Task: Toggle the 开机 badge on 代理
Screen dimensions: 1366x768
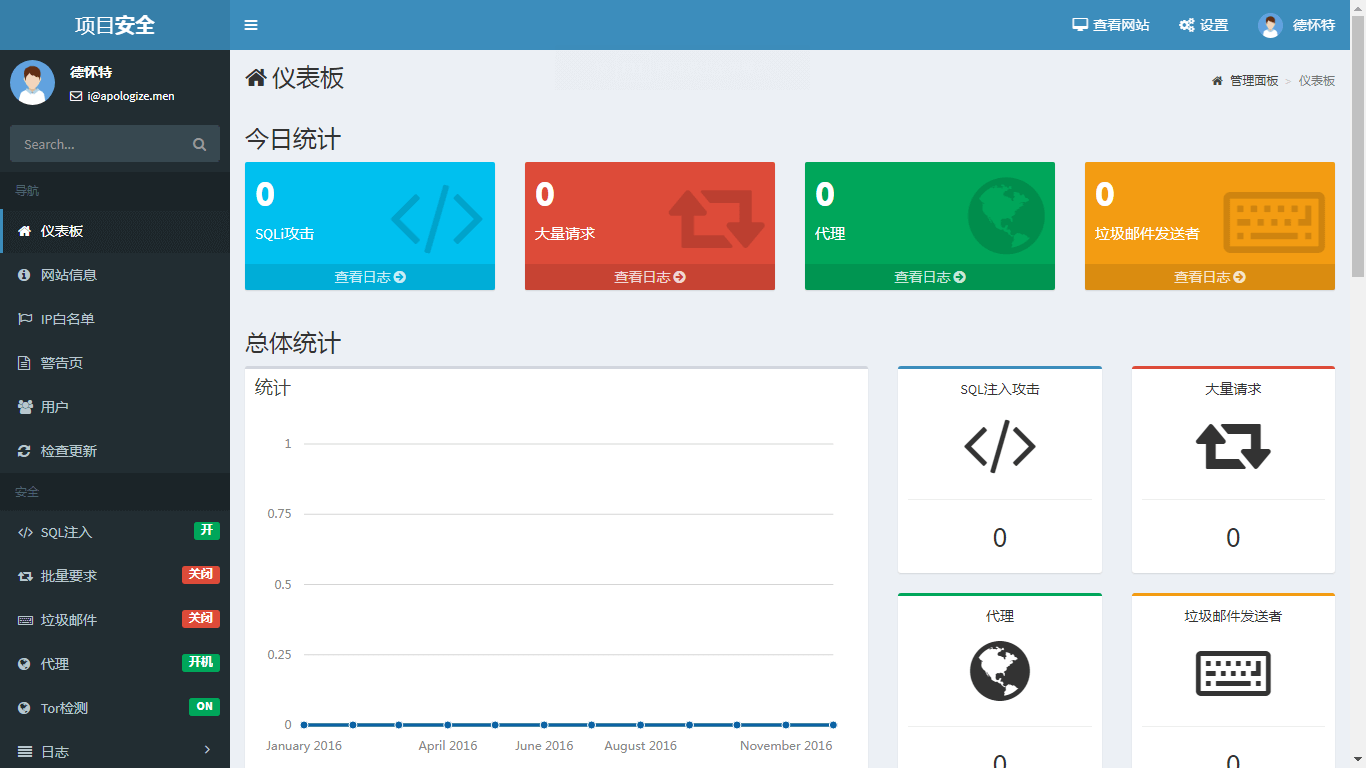Action: (x=201, y=663)
